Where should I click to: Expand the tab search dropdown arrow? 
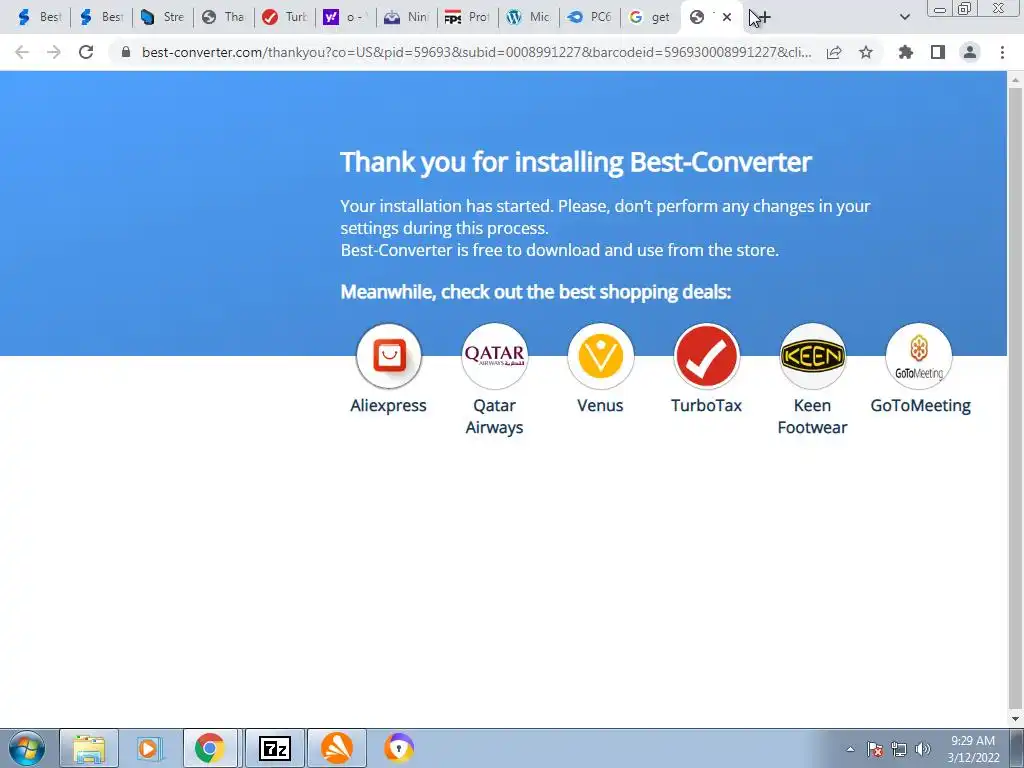tap(904, 17)
